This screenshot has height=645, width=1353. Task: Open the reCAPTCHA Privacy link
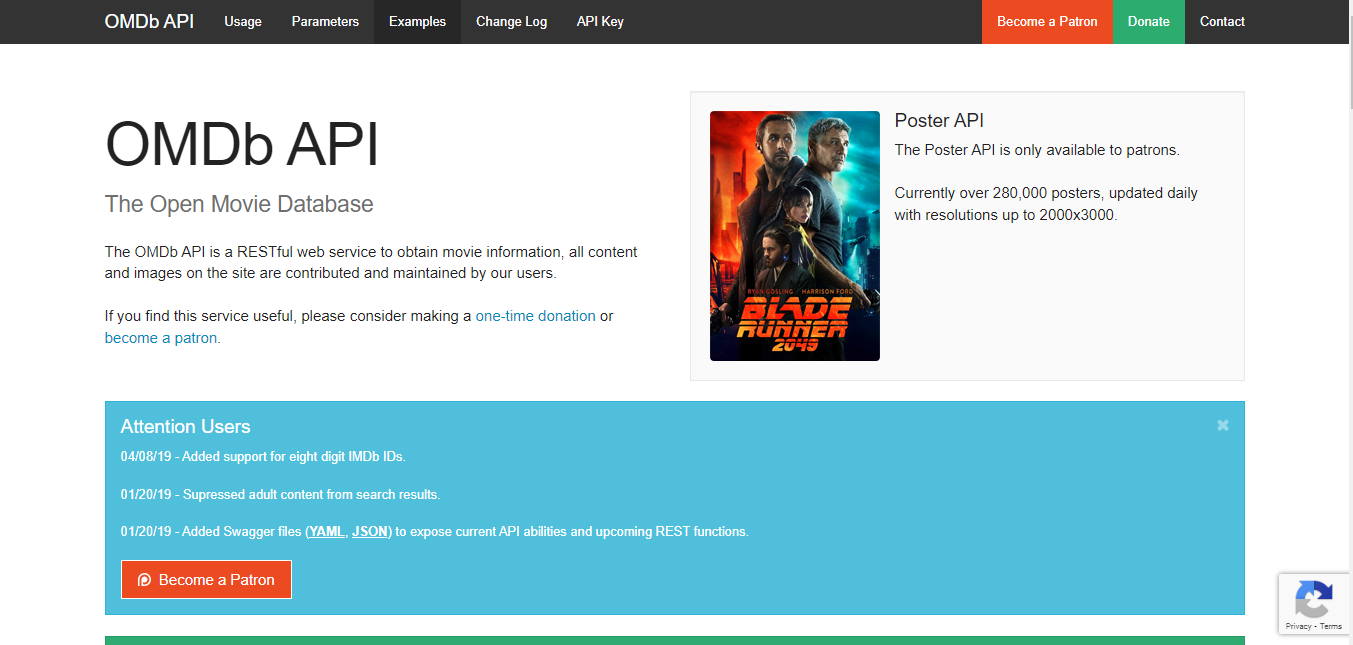[x=1298, y=626]
